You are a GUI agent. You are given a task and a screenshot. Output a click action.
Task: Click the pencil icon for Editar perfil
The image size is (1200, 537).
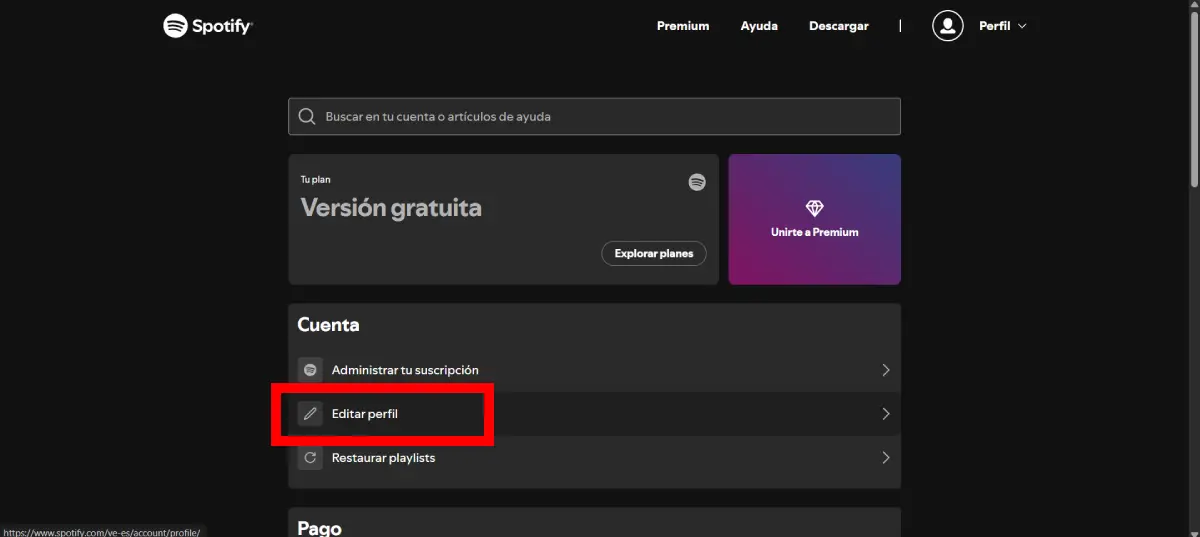(310, 414)
